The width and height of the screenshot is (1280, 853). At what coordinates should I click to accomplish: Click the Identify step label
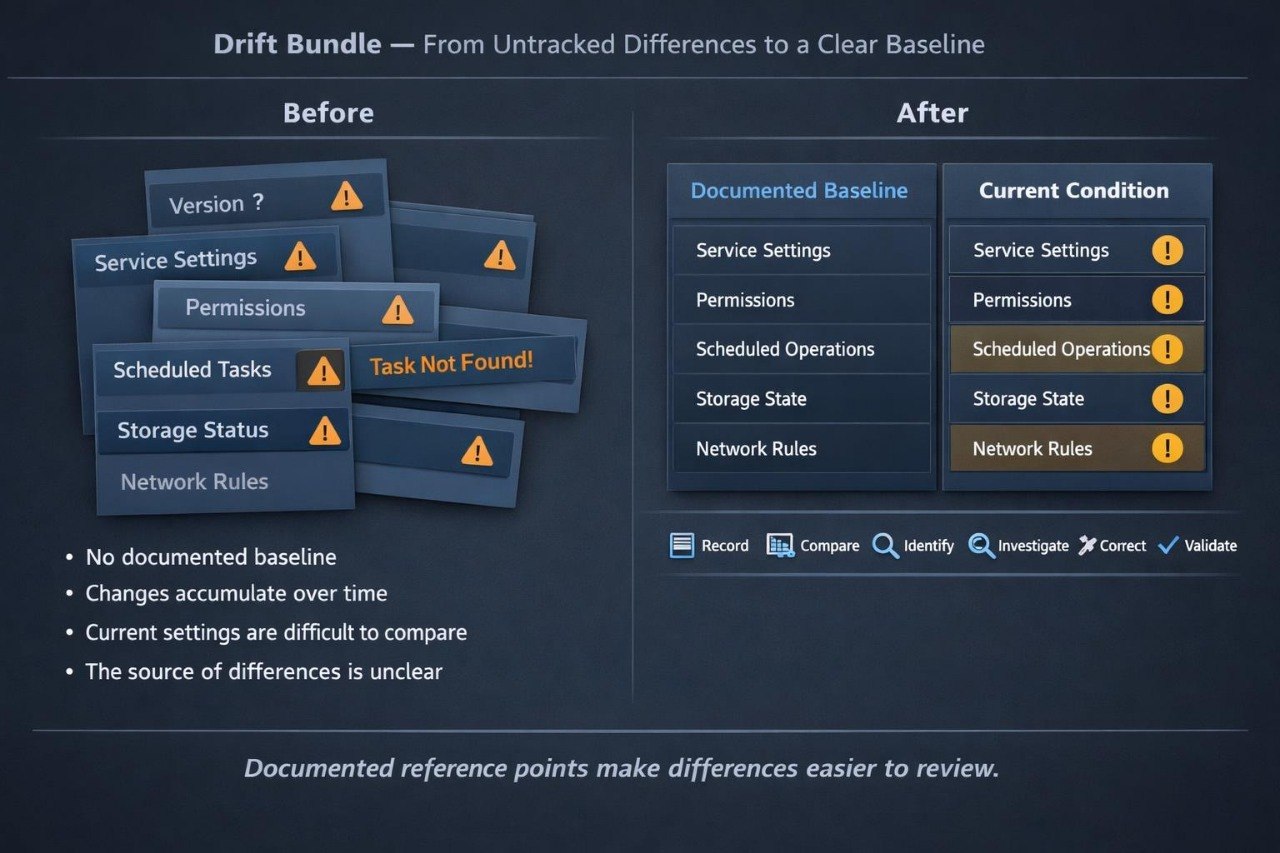[x=929, y=545]
